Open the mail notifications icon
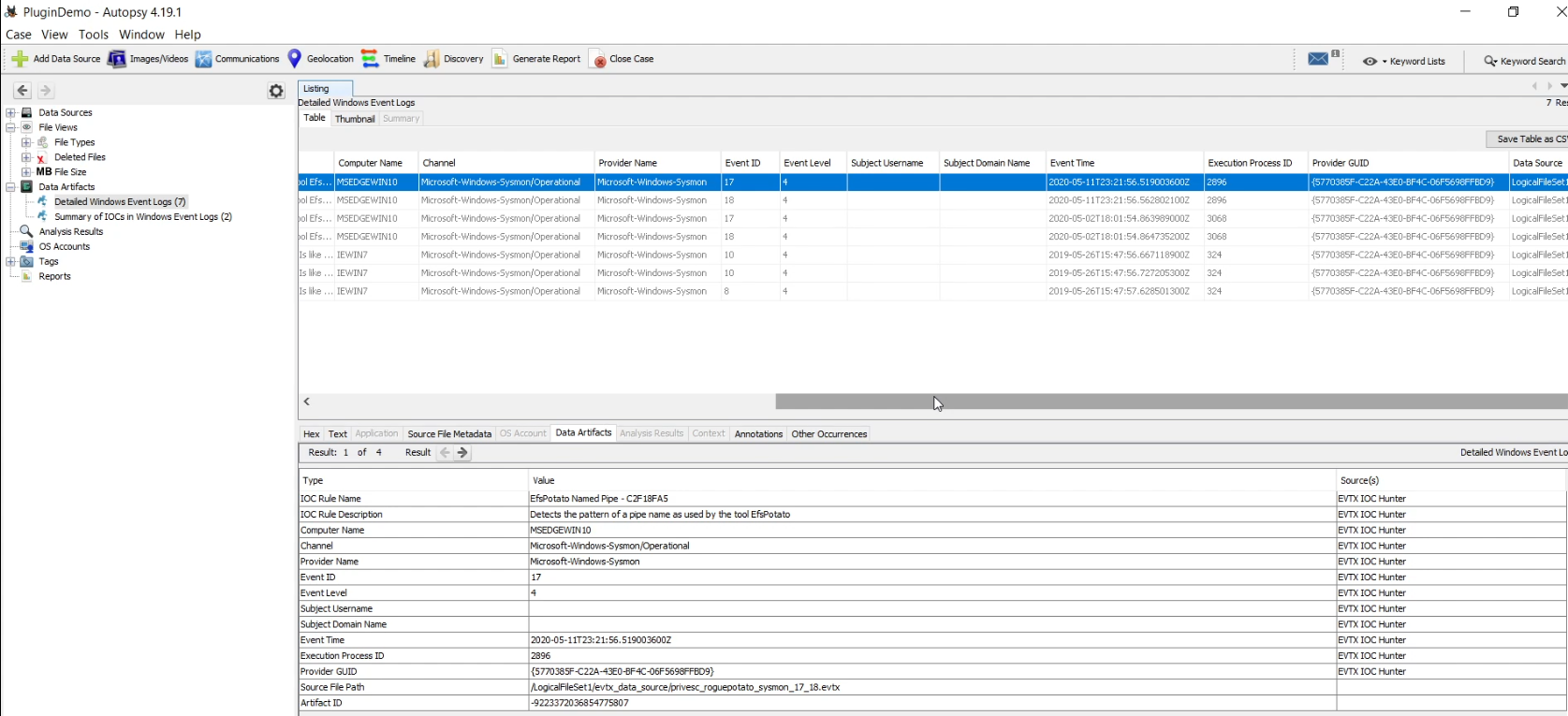The width and height of the screenshot is (1568, 716). tap(1319, 59)
